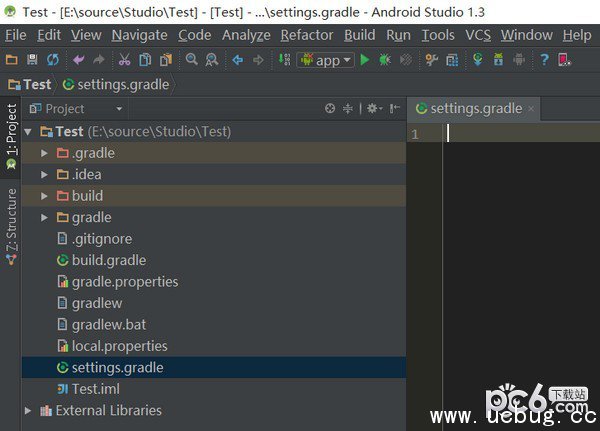Open the File menu
The image size is (600, 431).
[16, 35]
